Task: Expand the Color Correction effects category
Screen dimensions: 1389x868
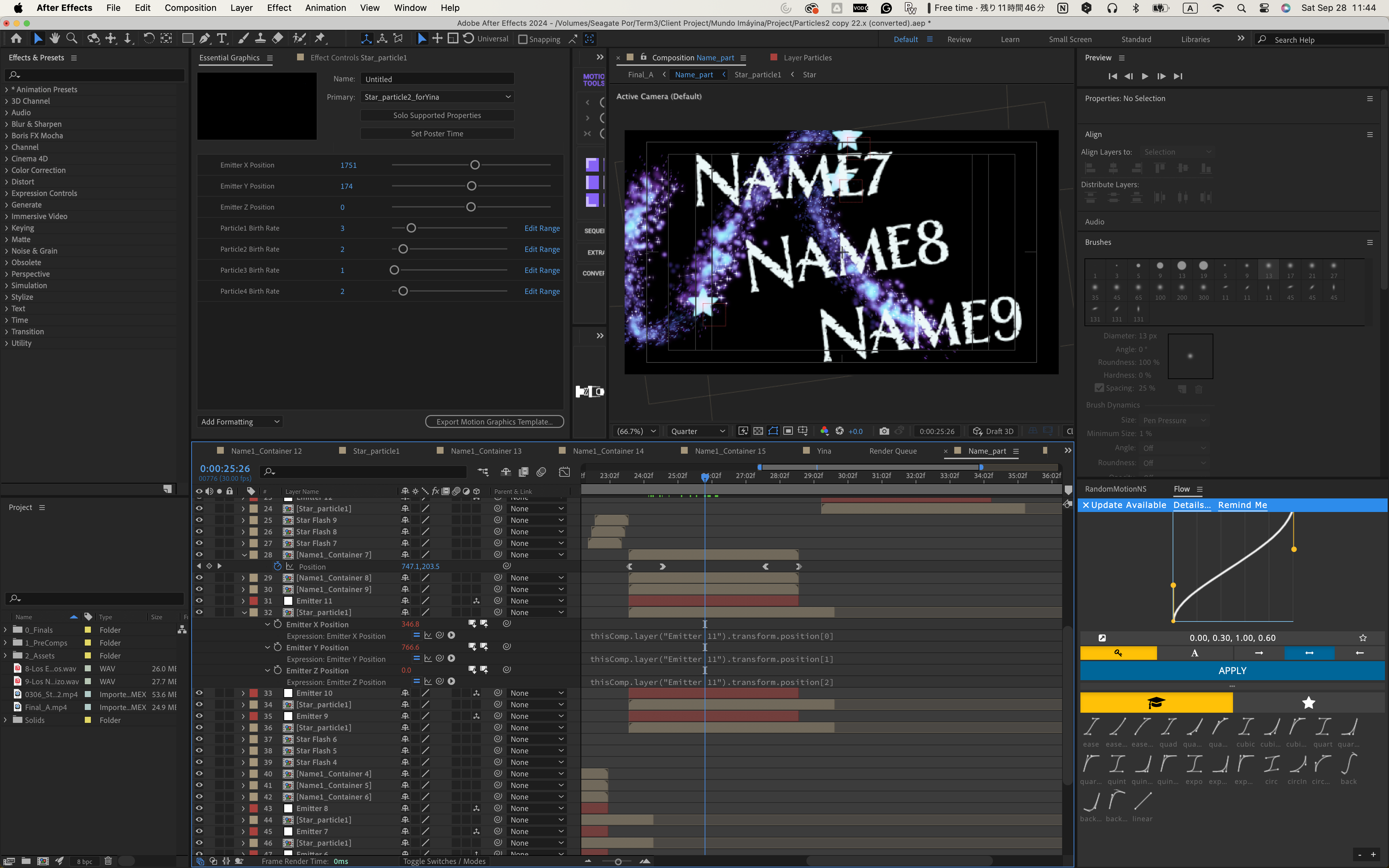Action: (x=7, y=171)
